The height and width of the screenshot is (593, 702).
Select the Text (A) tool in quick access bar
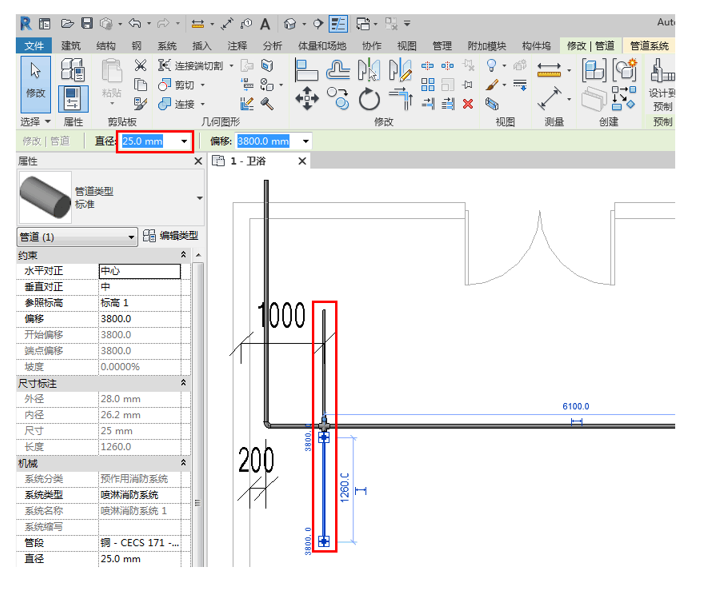pyautogui.click(x=265, y=24)
